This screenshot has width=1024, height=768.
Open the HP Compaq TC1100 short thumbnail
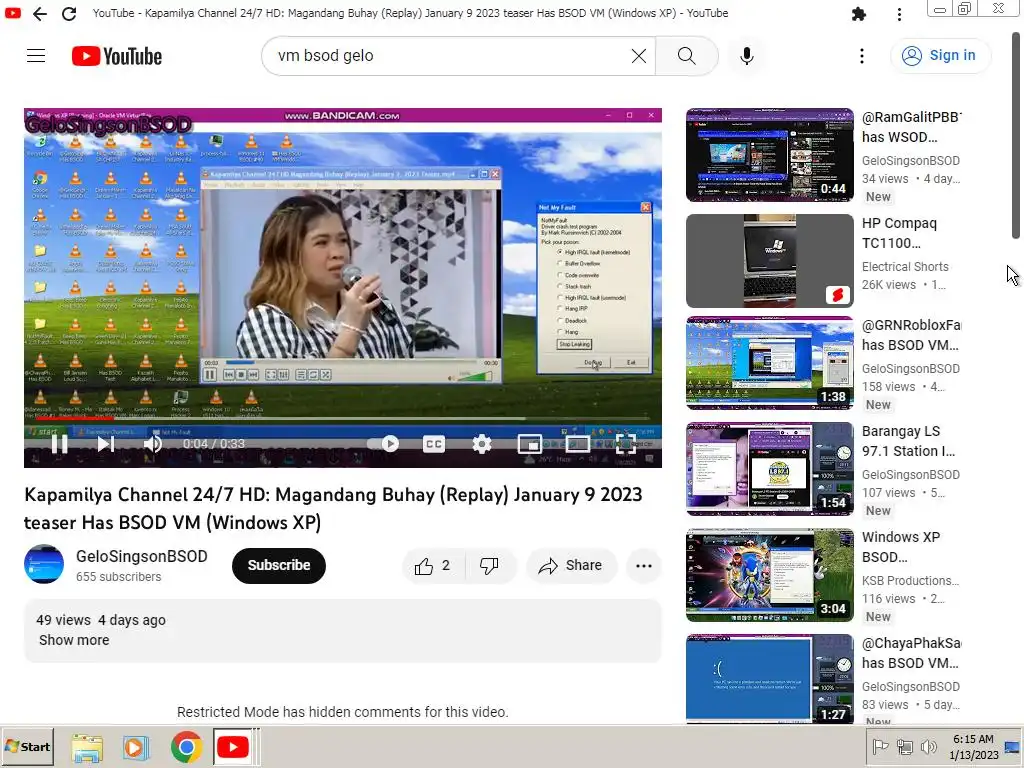[769, 261]
